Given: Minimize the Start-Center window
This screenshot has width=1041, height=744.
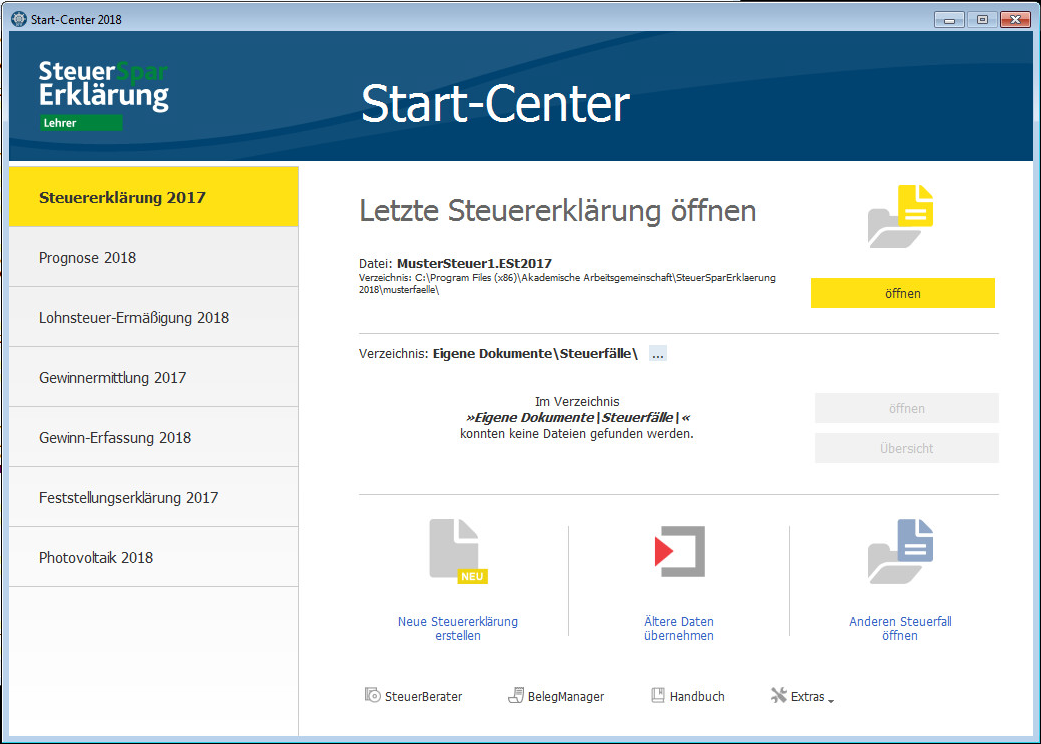Looking at the screenshot, I should coord(949,20).
